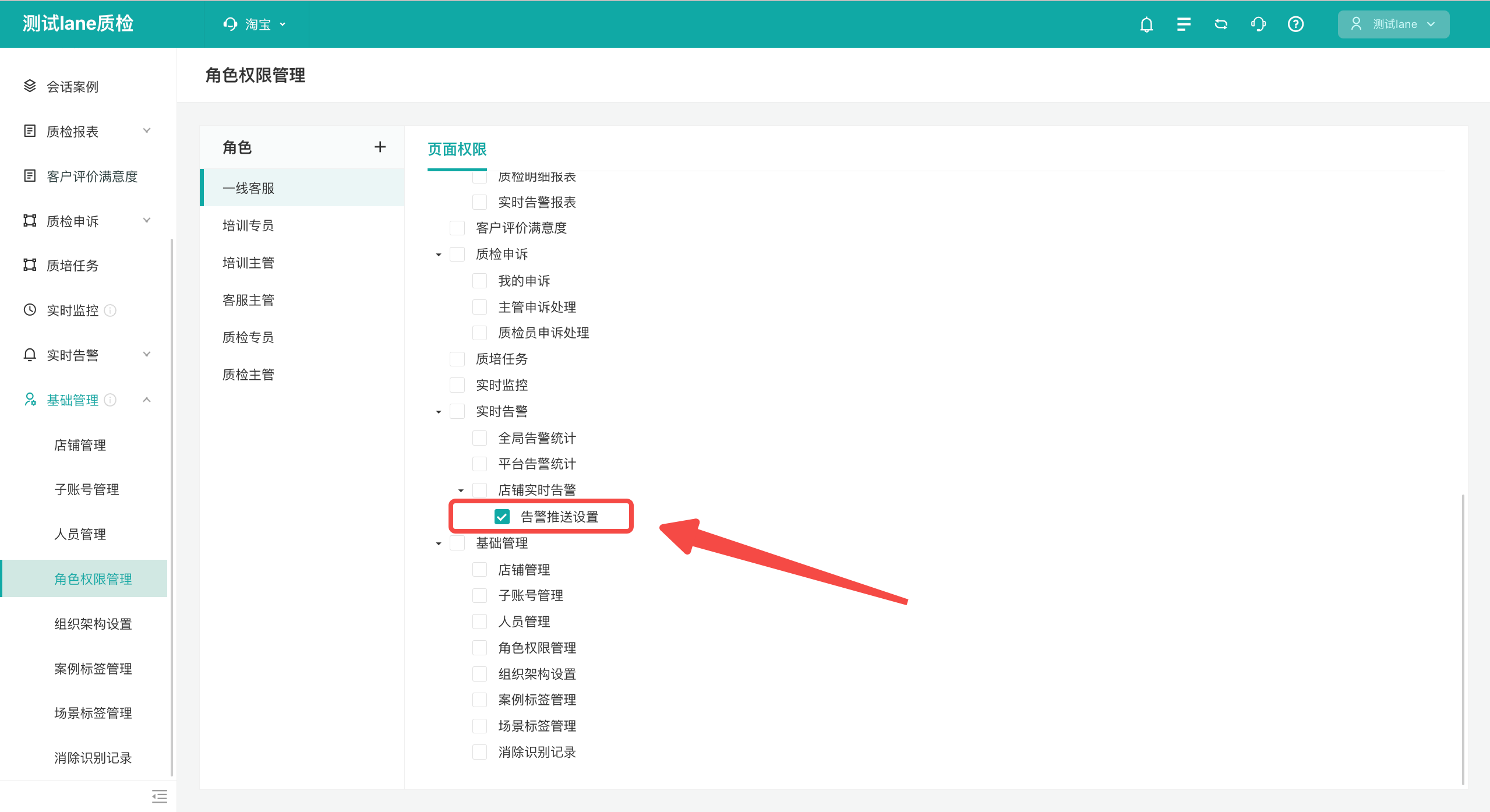
Task: Expand 实时告警 sidebar menu chevron
Action: coord(147,354)
